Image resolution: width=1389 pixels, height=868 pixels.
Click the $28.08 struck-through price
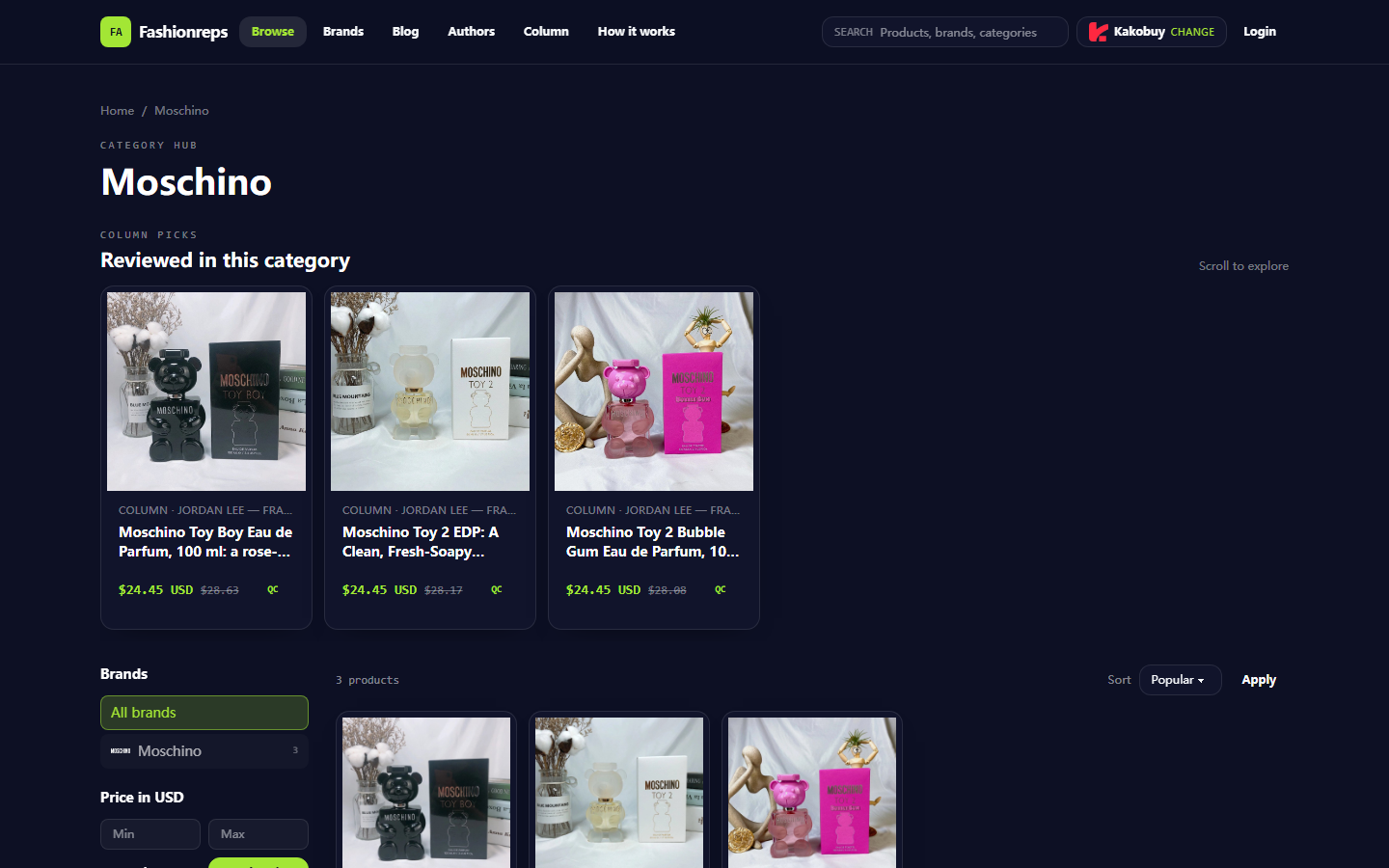(x=667, y=590)
